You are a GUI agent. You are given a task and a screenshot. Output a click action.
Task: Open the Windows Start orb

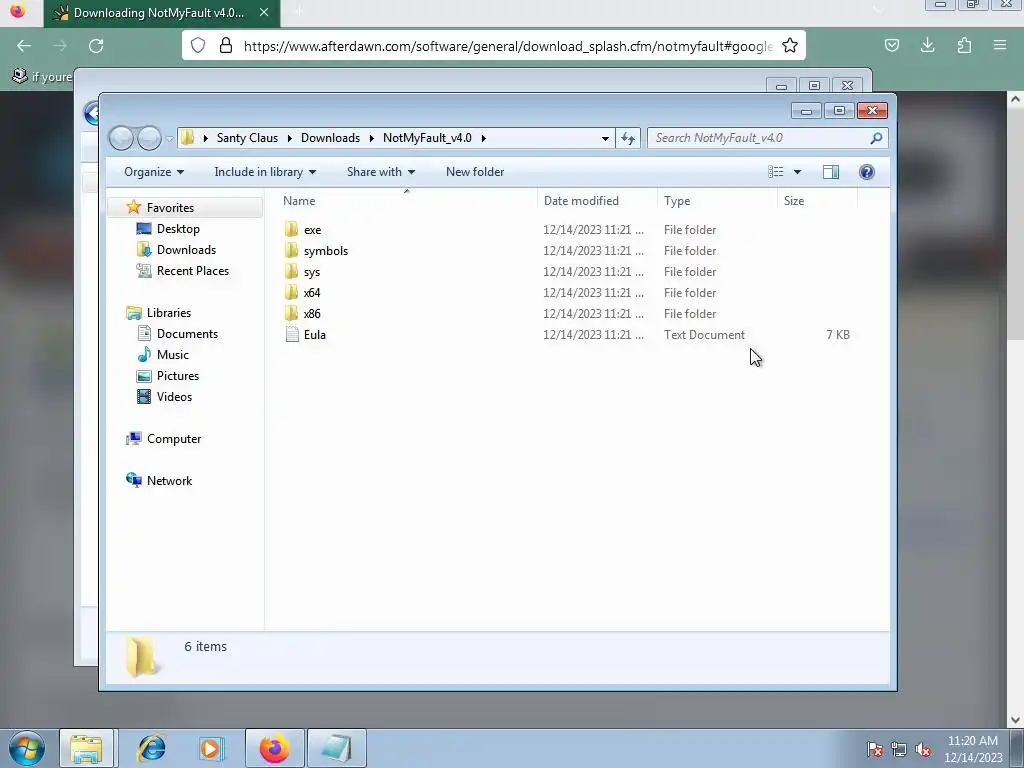[27, 748]
